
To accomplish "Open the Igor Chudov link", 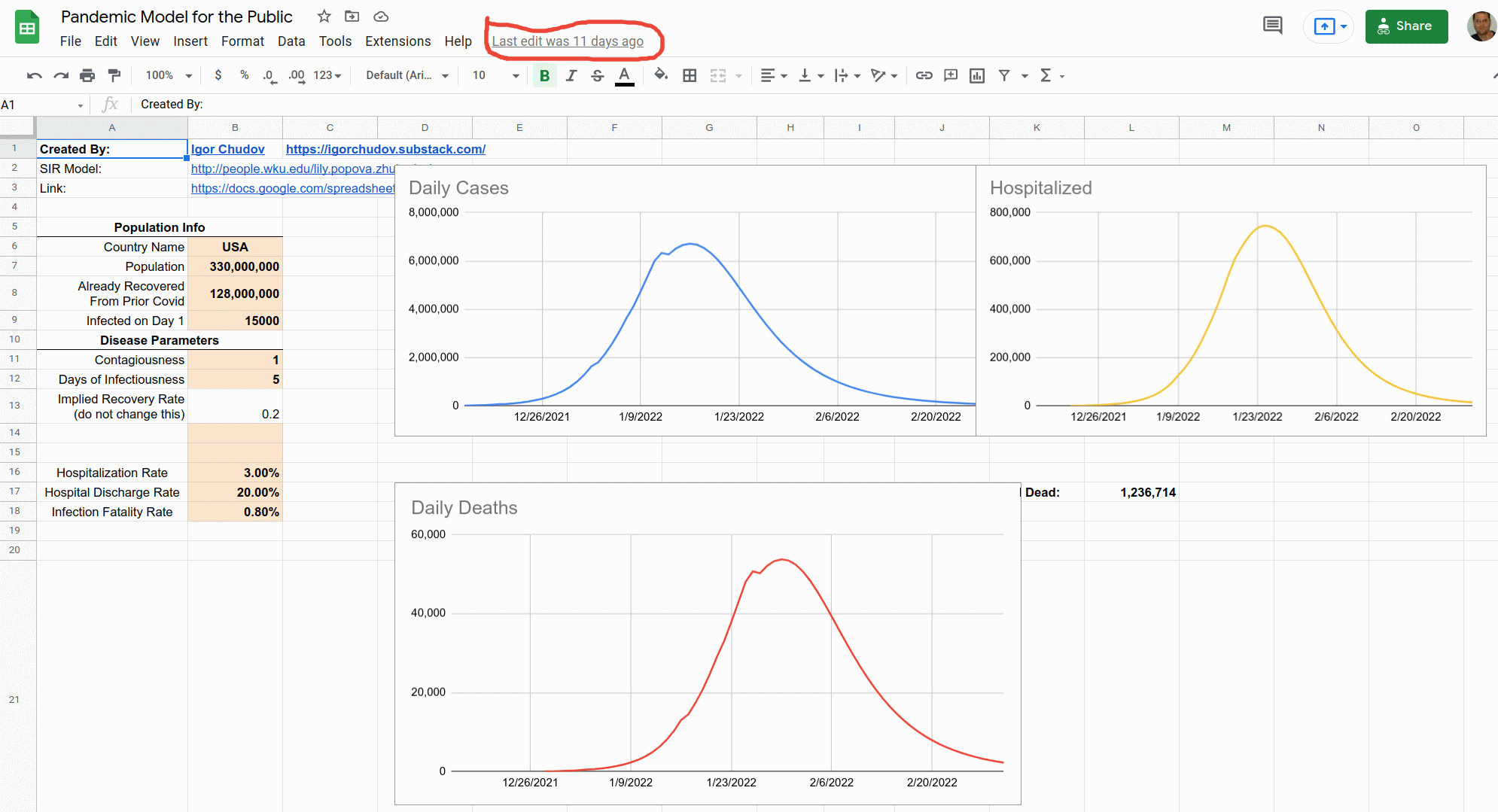I will (x=228, y=149).
